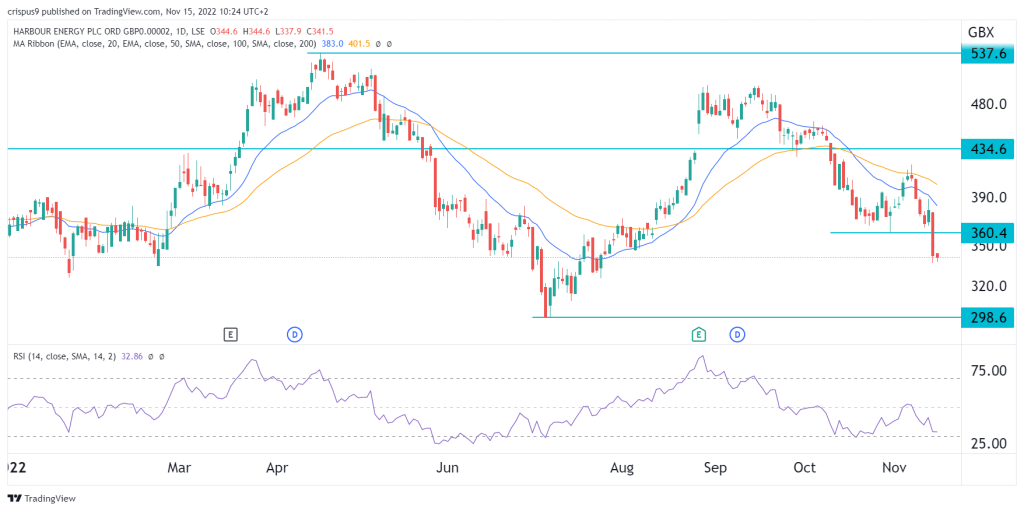Viewport: 1024px width, 511px height.
Task: Click the Jun label on time axis
Action: click(x=448, y=468)
